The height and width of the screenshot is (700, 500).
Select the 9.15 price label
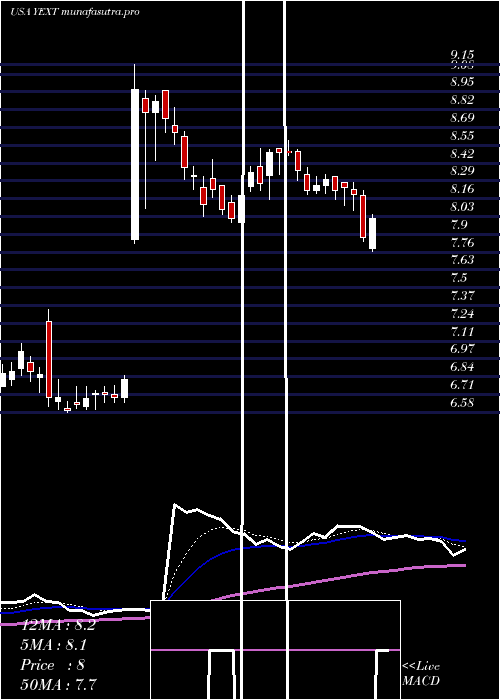(462, 55)
